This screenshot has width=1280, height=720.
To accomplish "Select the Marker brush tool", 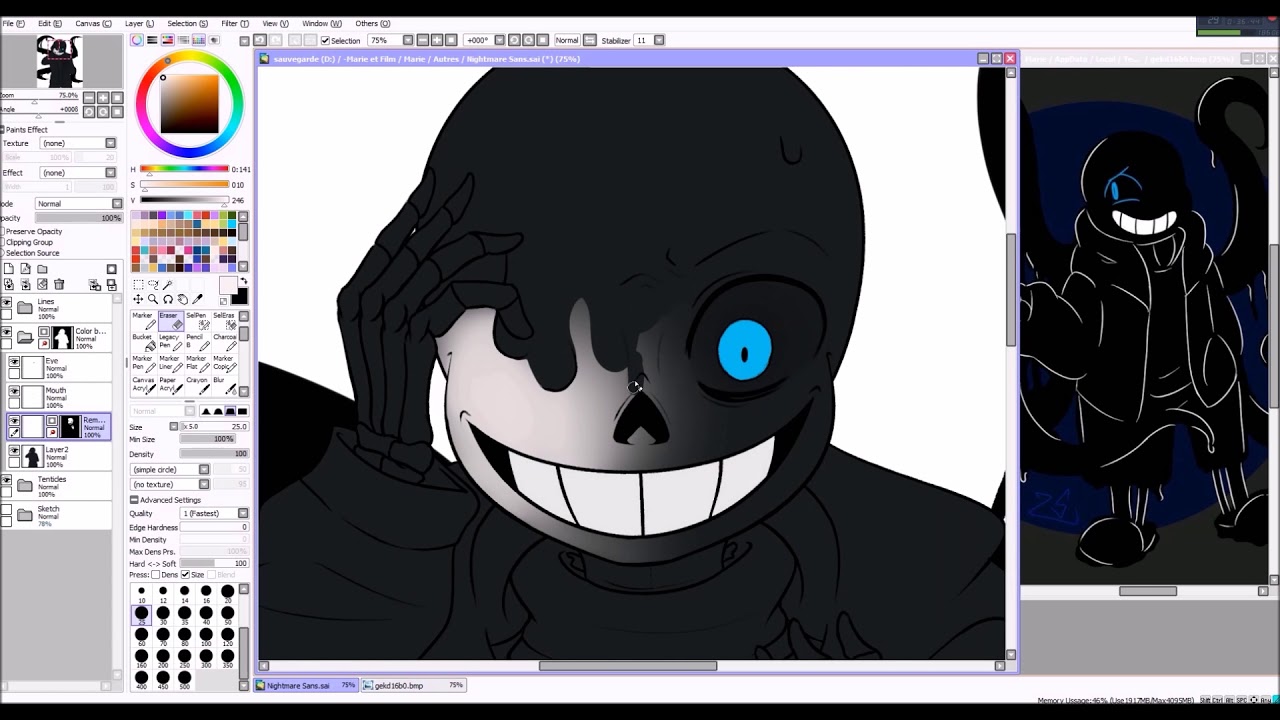I will click(x=142, y=321).
